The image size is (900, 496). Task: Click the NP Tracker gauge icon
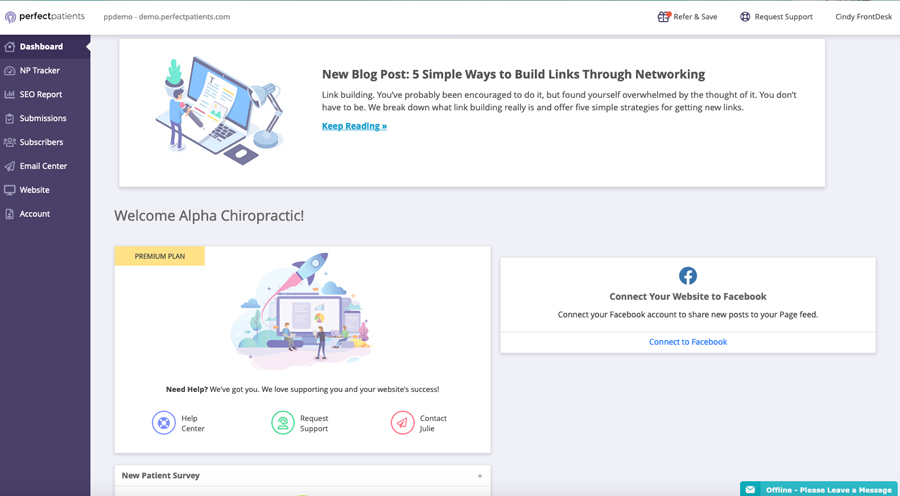(x=9, y=71)
